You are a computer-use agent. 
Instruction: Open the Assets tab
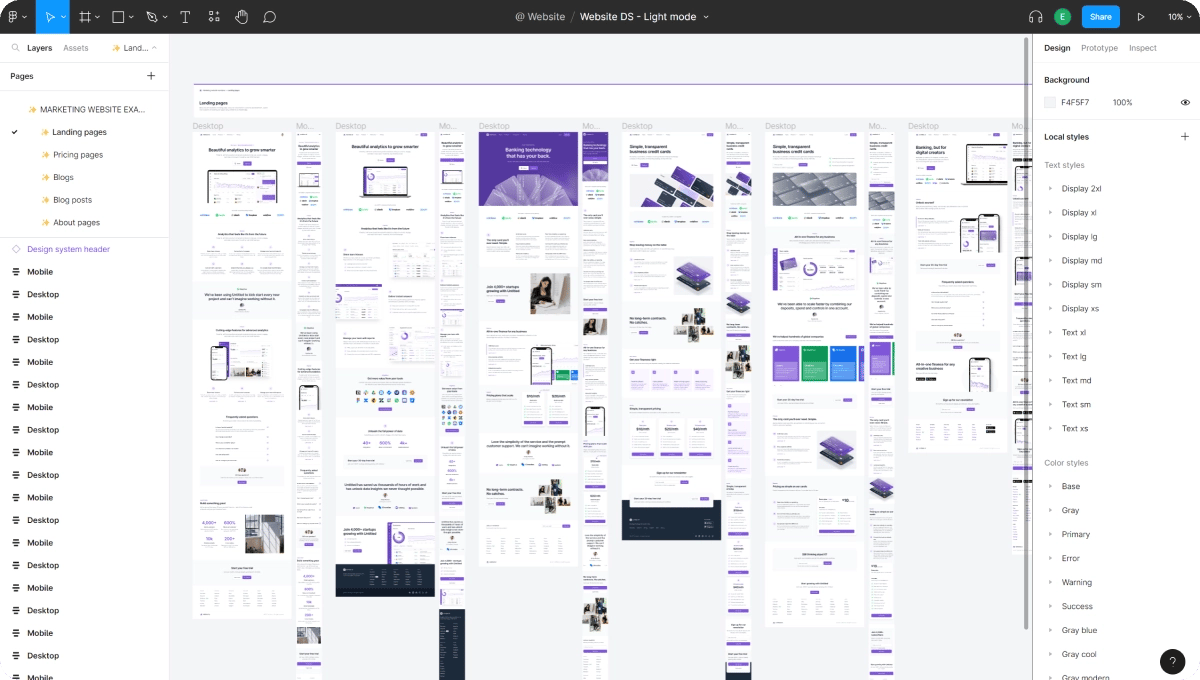(x=76, y=48)
